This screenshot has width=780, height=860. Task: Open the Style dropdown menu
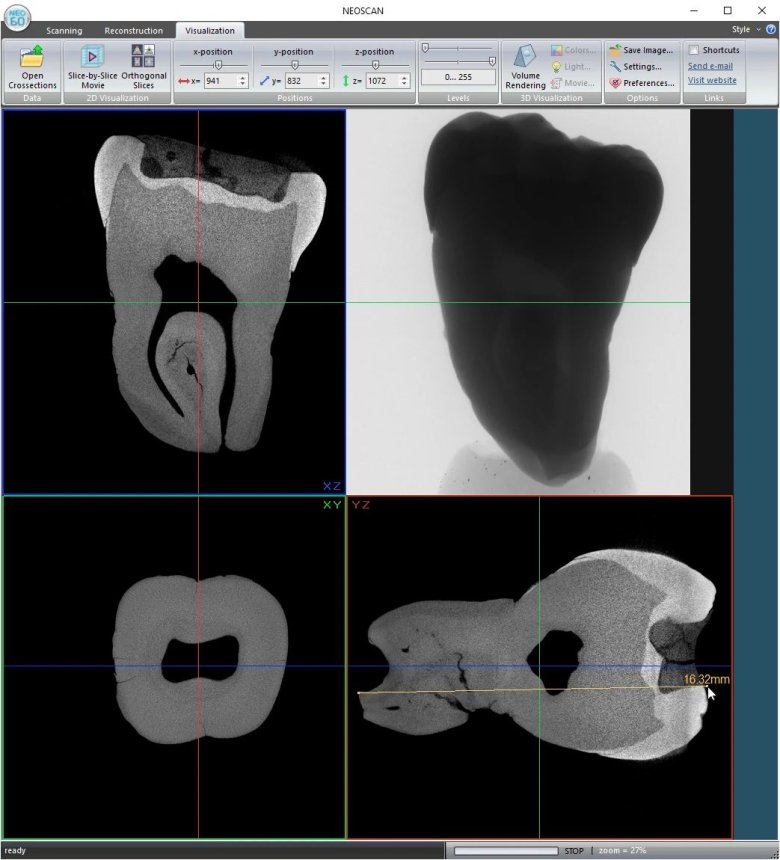[x=744, y=30]
